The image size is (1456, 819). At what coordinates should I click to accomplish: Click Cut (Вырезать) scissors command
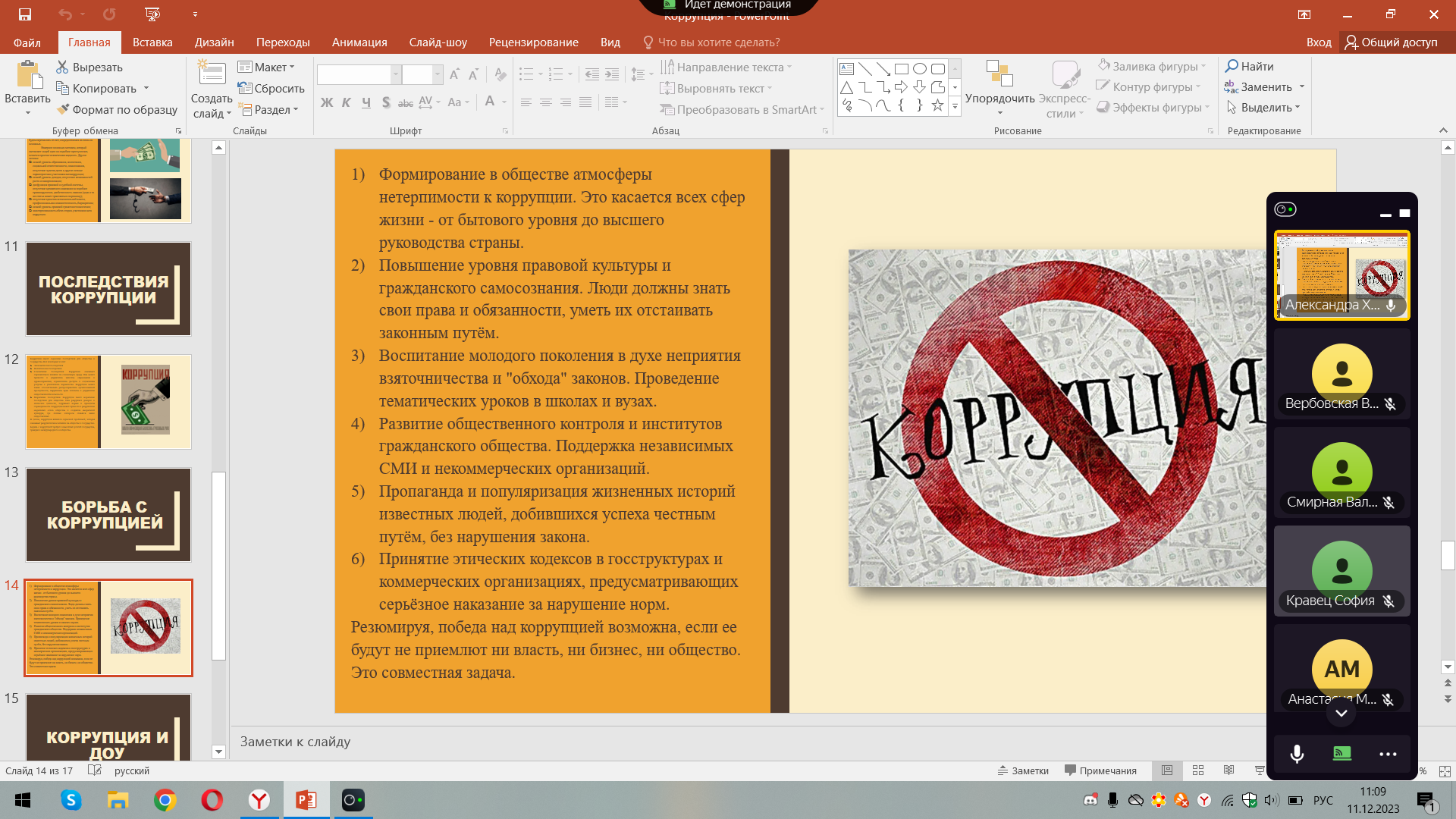coord(89,67)
